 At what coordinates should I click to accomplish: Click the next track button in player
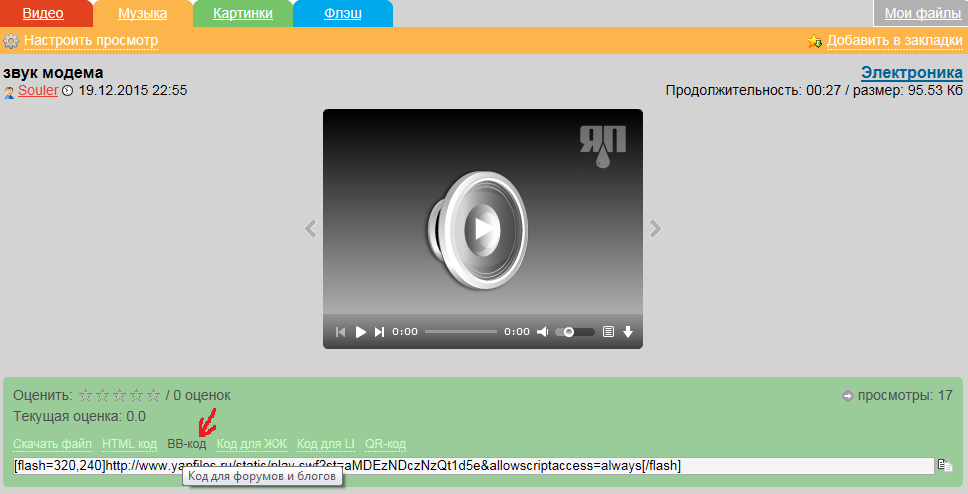[x=380, y=332]
